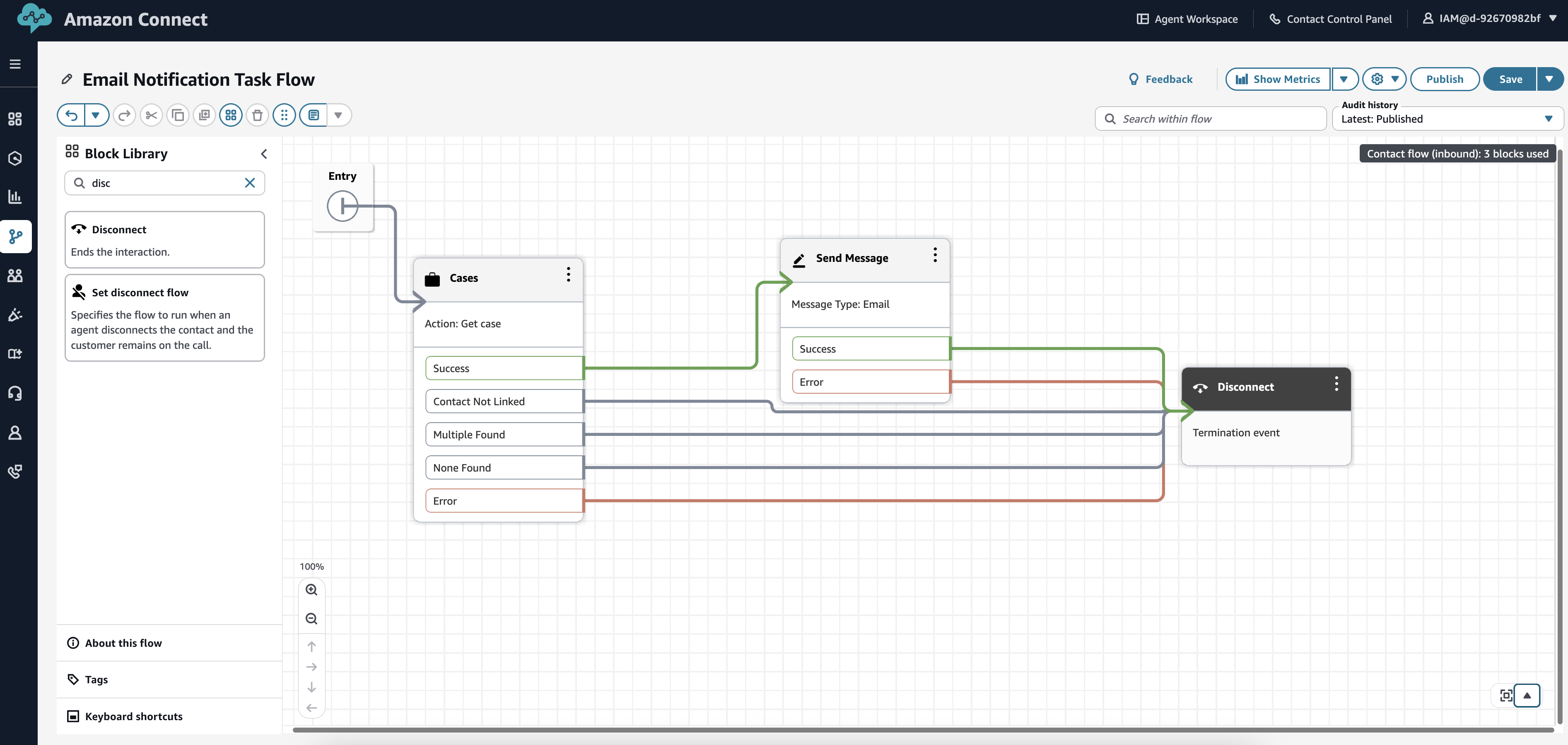Screen dimensions: 1568x745
Task: Open the Feedback link
Action: pyautogui.click(x=1161, y=79)
